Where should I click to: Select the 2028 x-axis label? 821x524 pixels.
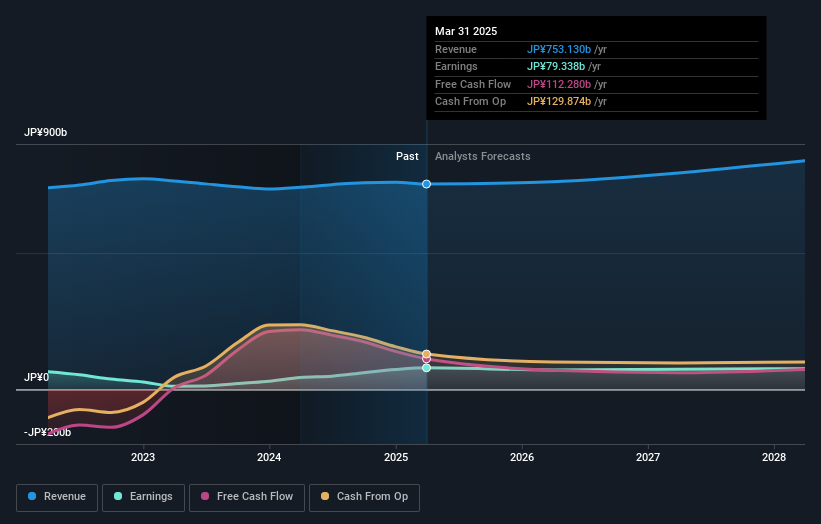coord(774,457)
